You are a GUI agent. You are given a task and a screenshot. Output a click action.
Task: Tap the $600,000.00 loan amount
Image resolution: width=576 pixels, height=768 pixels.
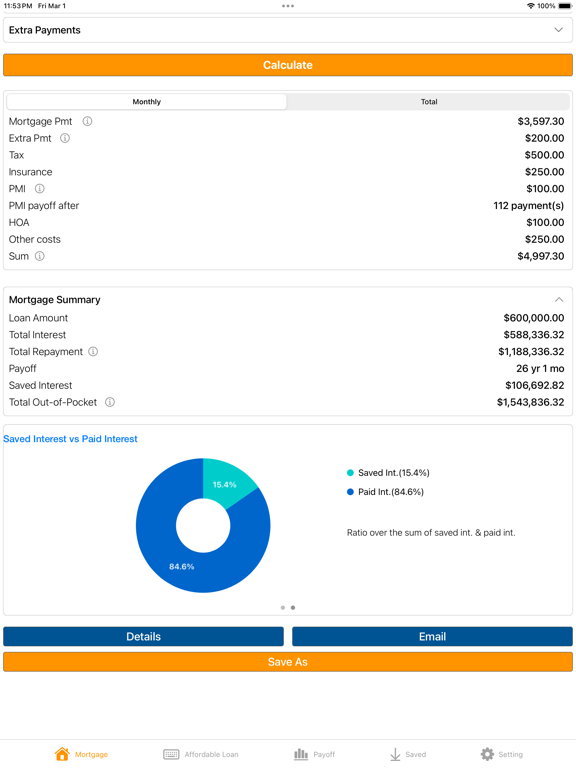[534, 318]
